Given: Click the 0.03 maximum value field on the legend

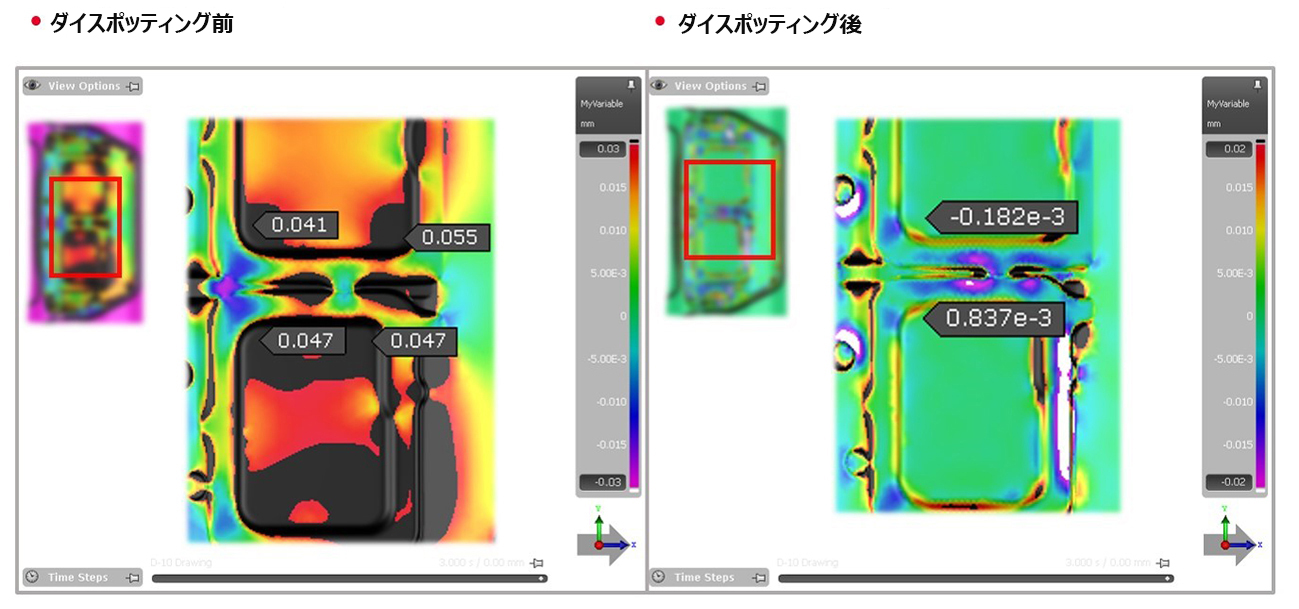Looking at the screenshot, I should [x=602, y=150].
